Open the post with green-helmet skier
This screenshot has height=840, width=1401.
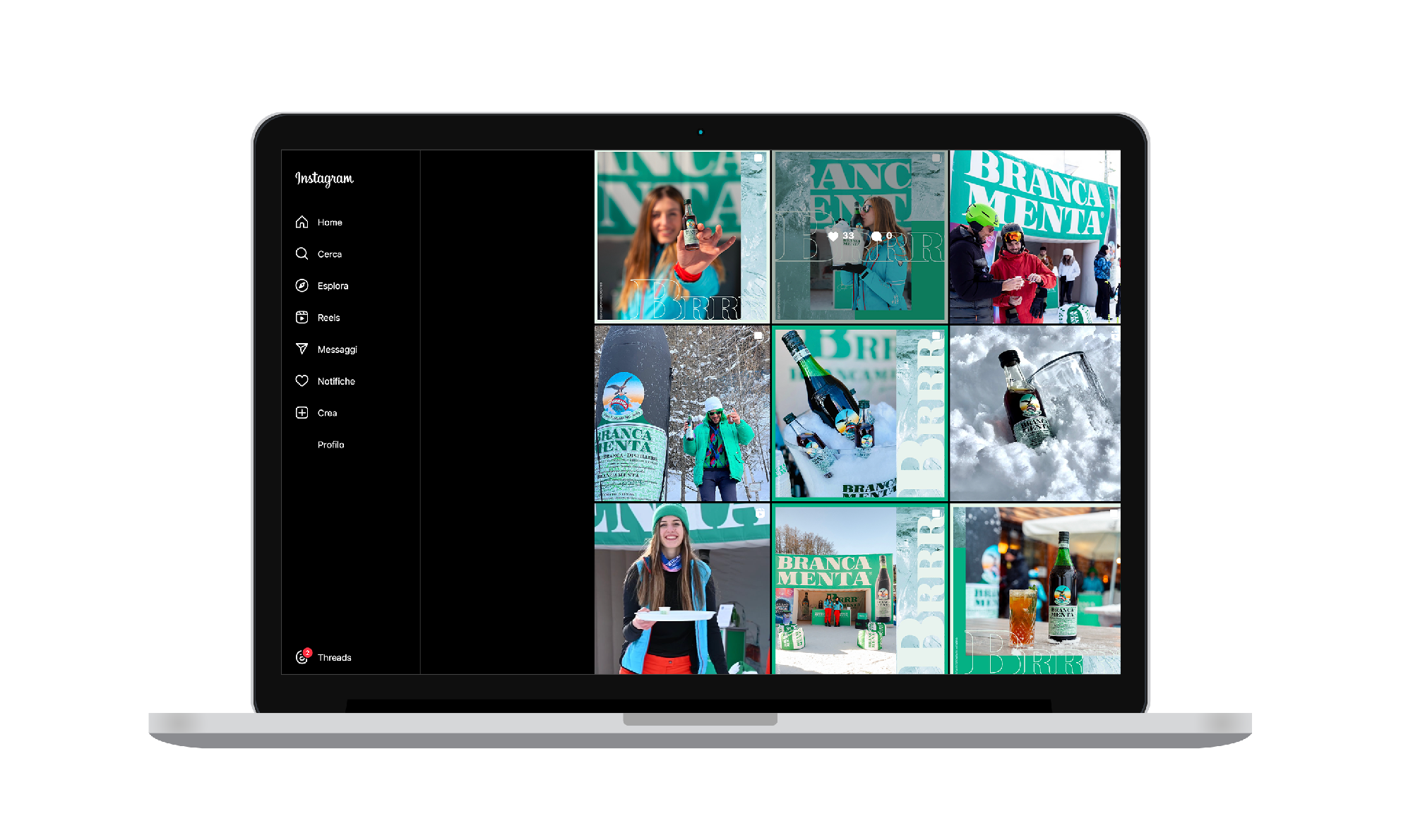(x=1035, y=236)
